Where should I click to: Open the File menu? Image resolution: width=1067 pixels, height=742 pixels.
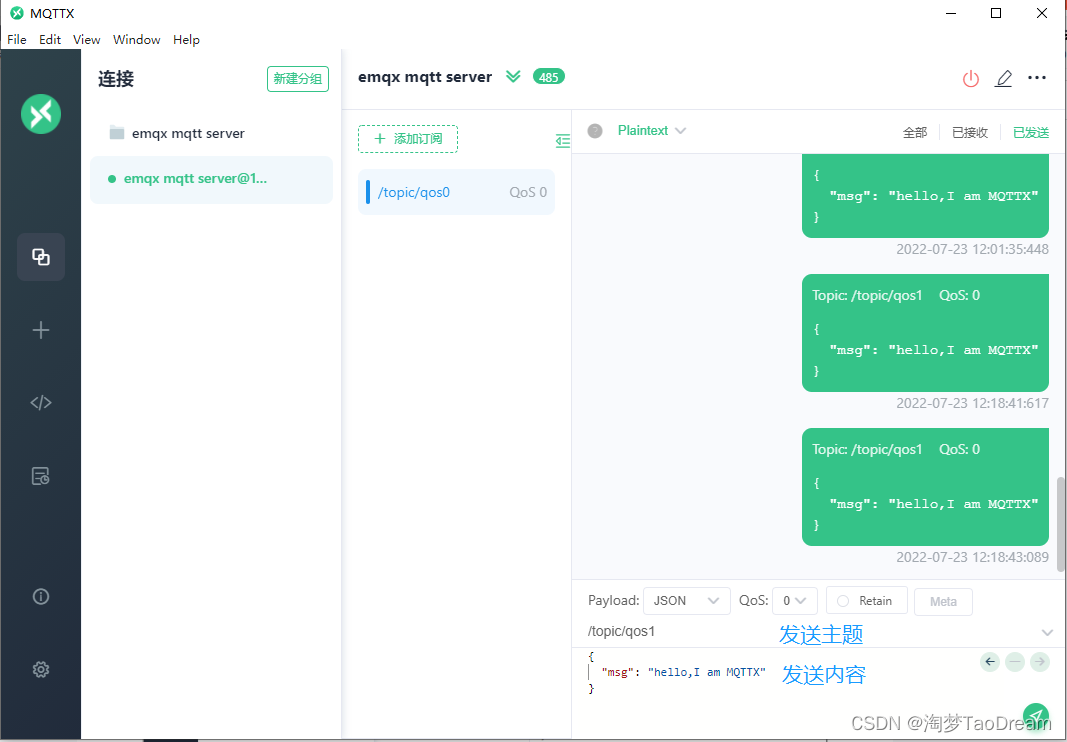tap(16, 39)
